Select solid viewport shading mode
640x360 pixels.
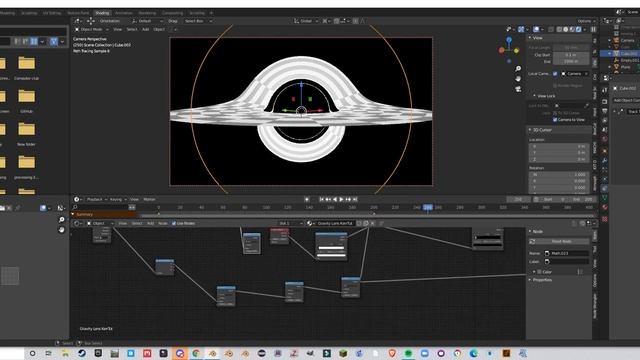[566, 29]
